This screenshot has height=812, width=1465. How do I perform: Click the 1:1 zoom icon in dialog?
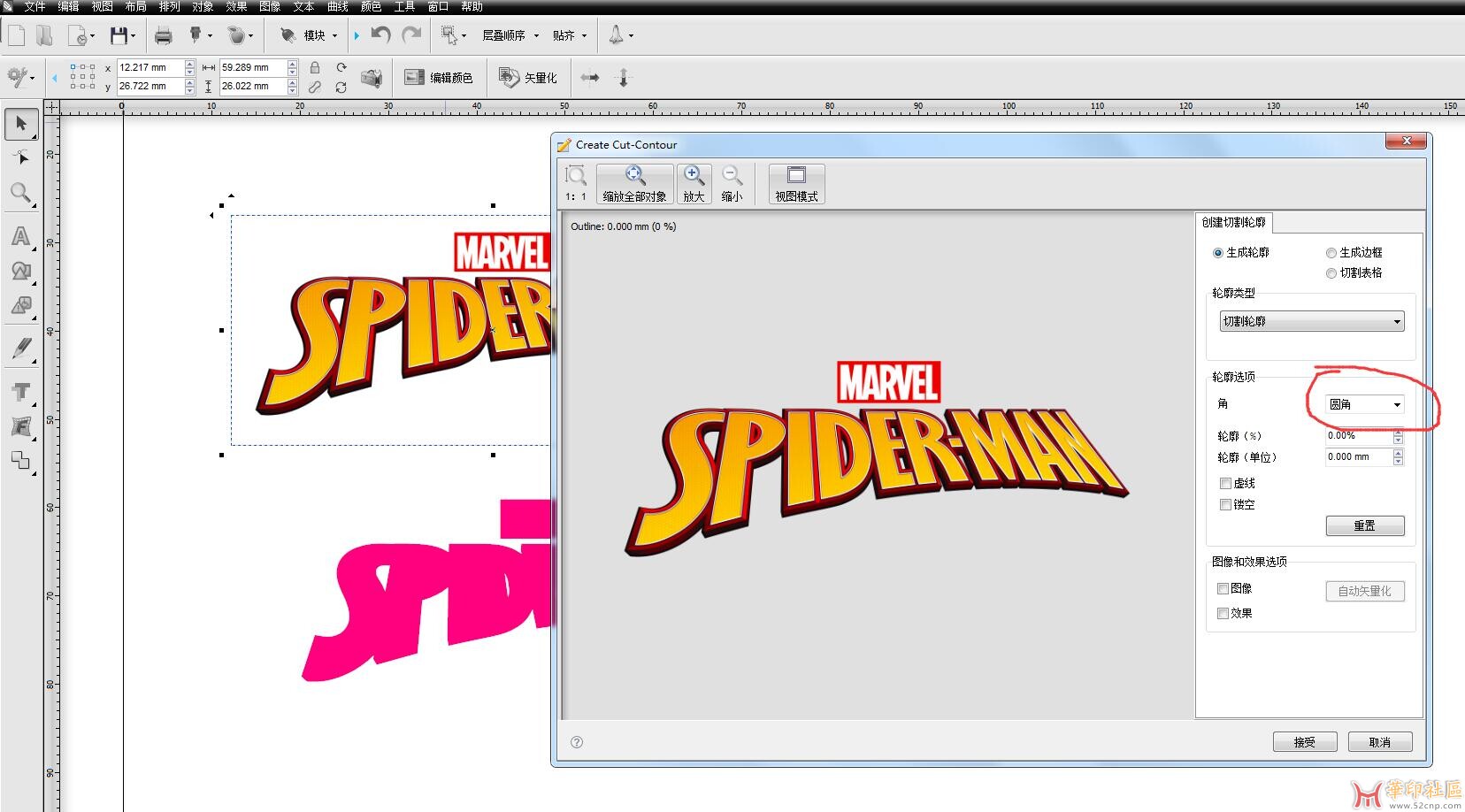(576, 184)
